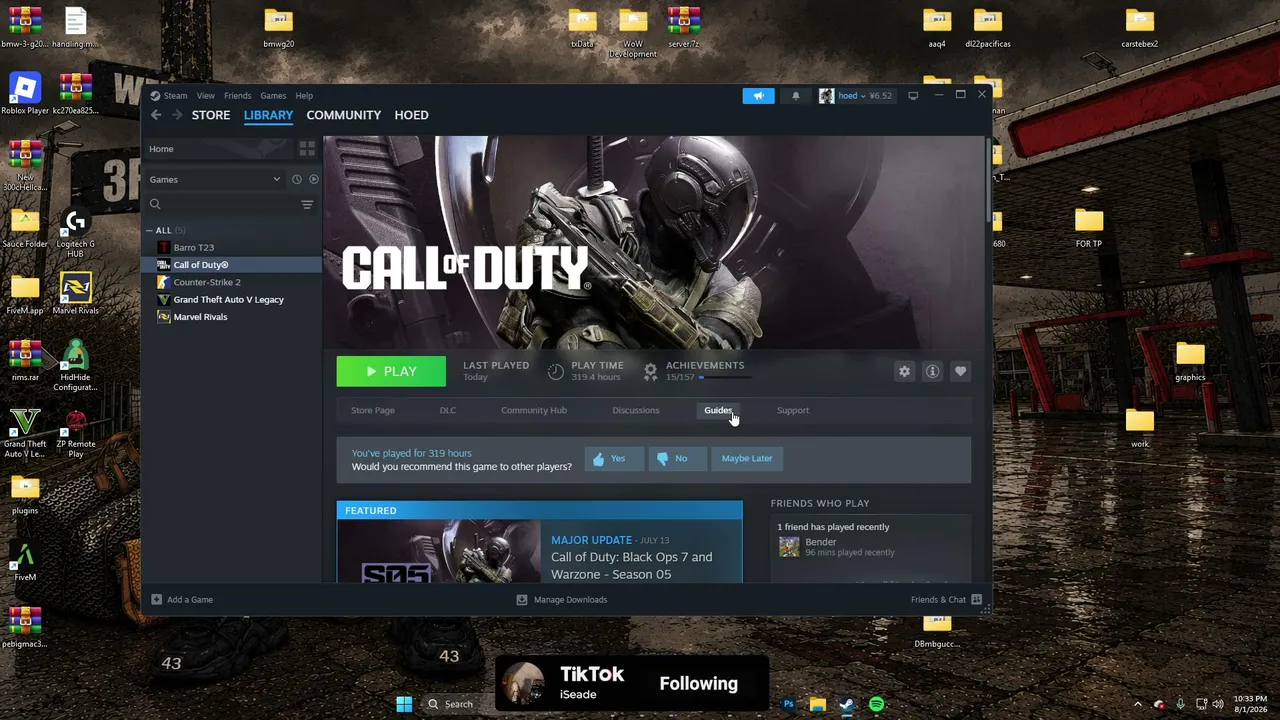
Task: Click the hoed profile avatar in Steam
Action: (x=826, y=96)
